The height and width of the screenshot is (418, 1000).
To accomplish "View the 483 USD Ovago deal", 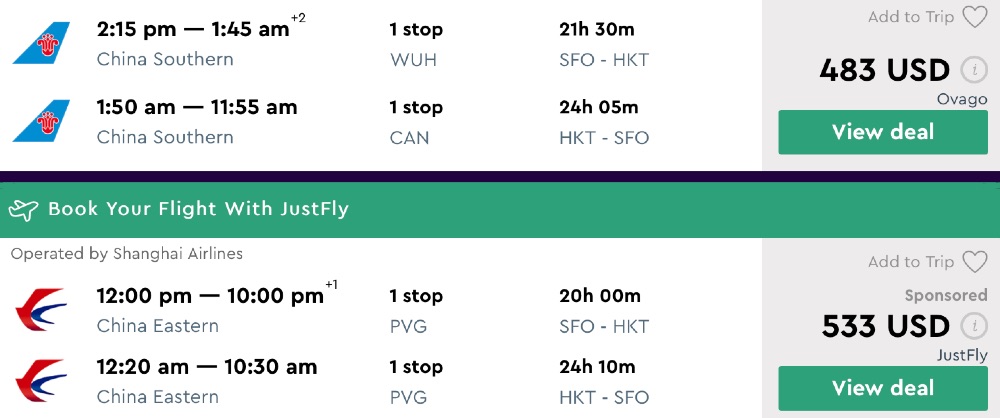I will [x=883, y=132].
